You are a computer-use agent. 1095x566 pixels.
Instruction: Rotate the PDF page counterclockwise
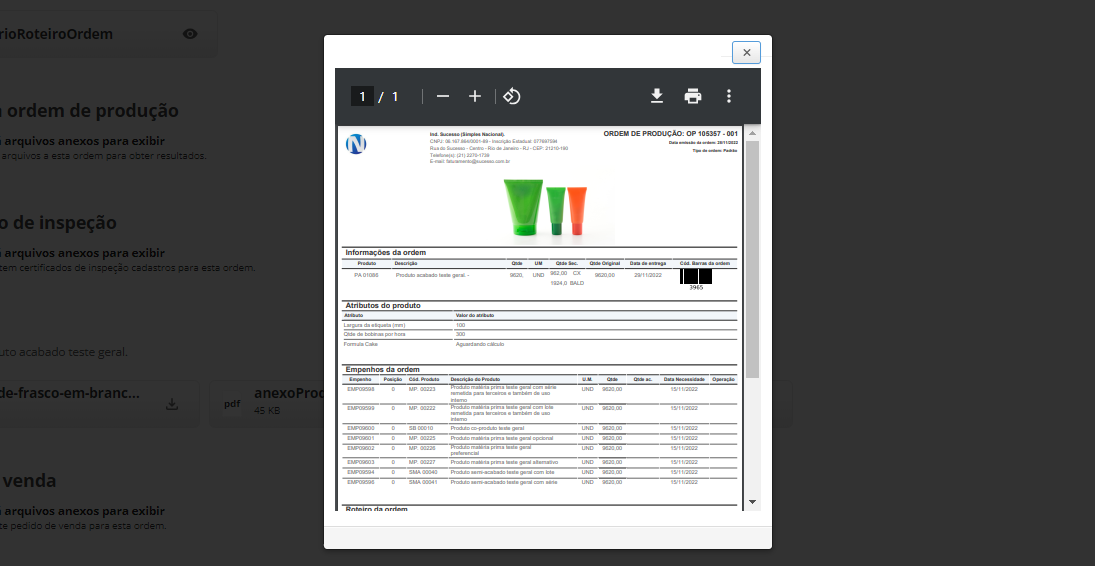tap(511, 96)
